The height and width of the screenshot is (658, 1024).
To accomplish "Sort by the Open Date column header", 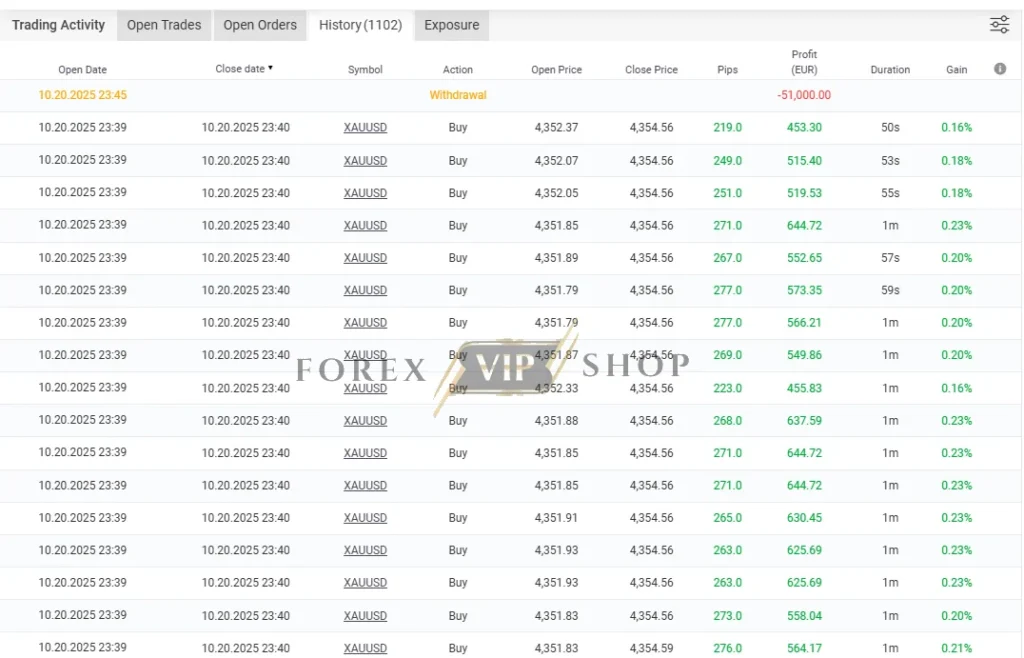I will 82,69.
